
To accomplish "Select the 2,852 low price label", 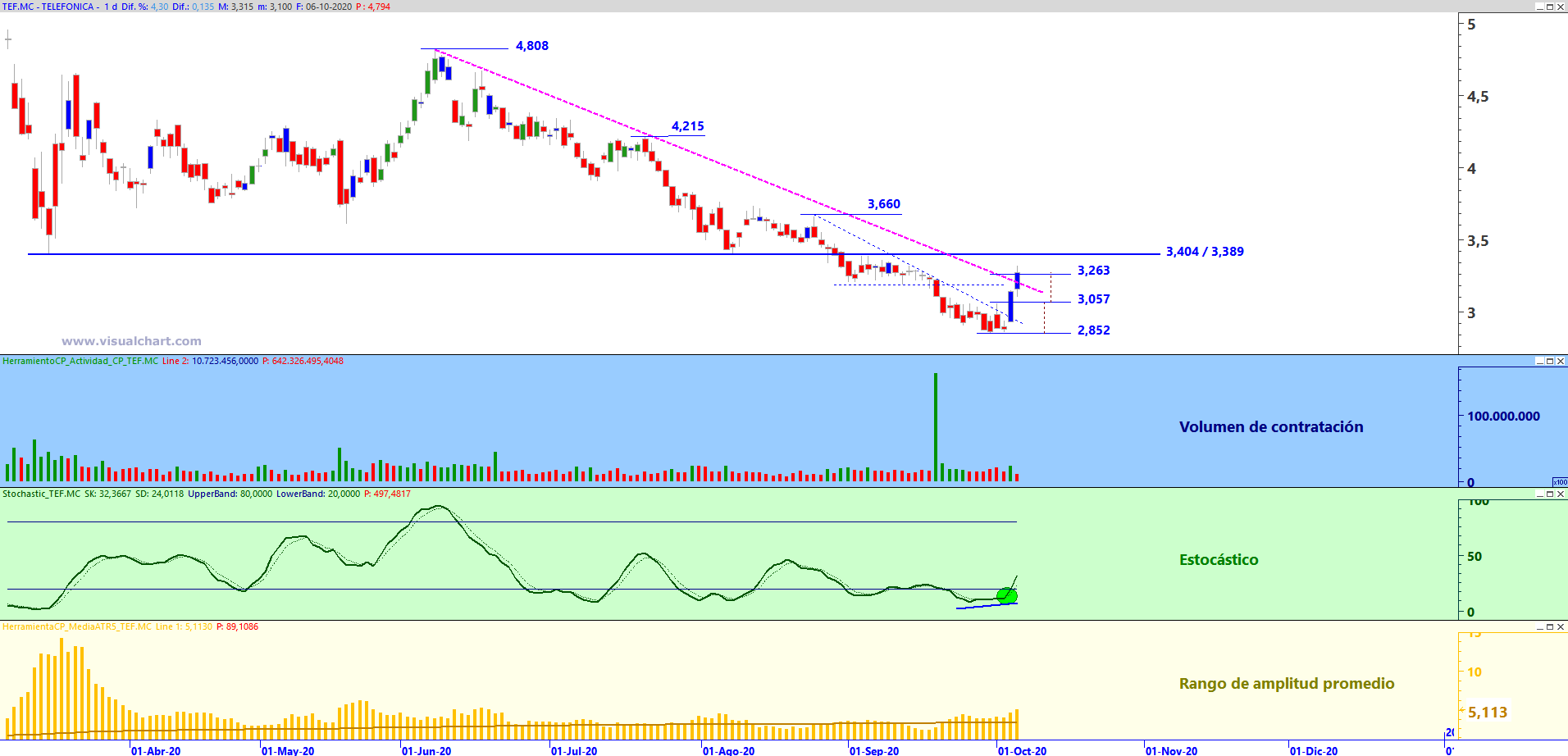I will tap(1094, 330).
